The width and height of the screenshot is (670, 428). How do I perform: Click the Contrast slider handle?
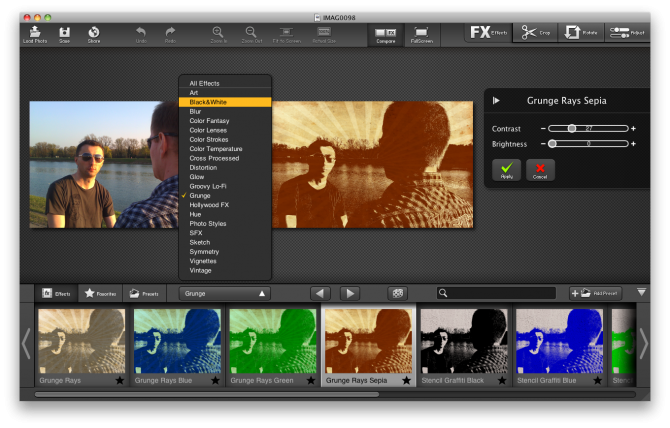571,128
